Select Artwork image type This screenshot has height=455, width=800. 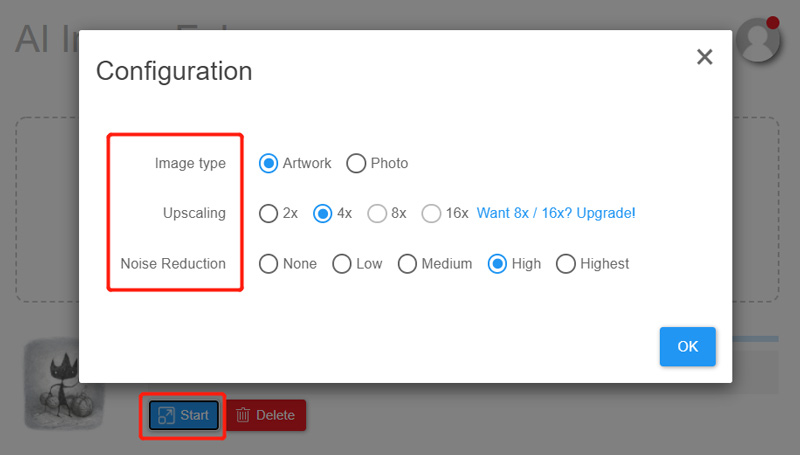pyautogui.click(x=268, y=163)
